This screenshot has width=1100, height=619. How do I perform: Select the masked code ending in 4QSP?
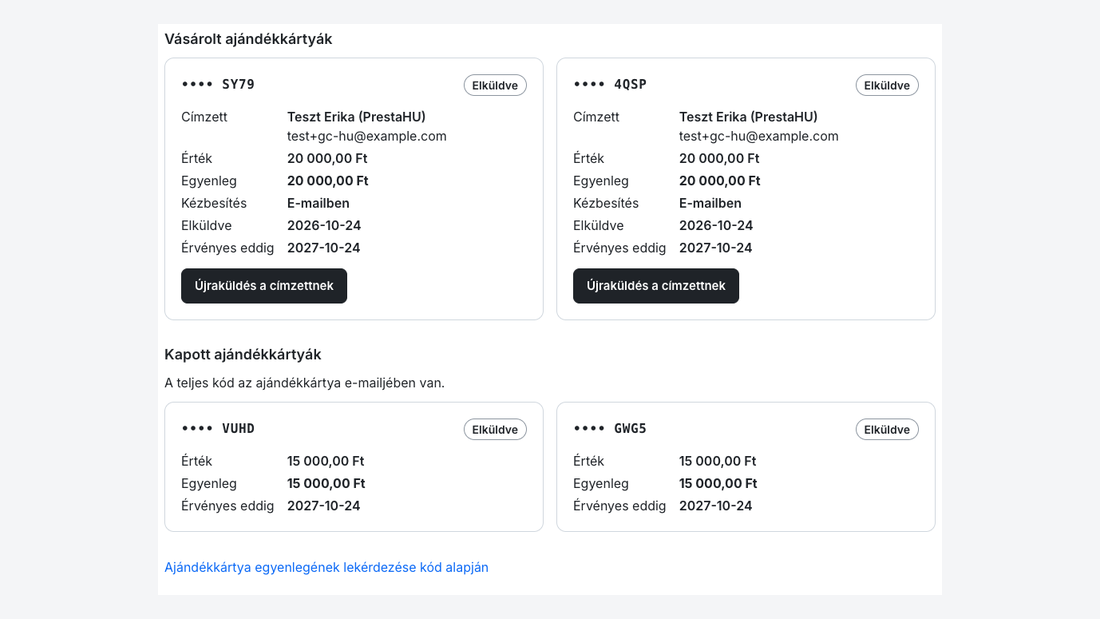(610, 84)
